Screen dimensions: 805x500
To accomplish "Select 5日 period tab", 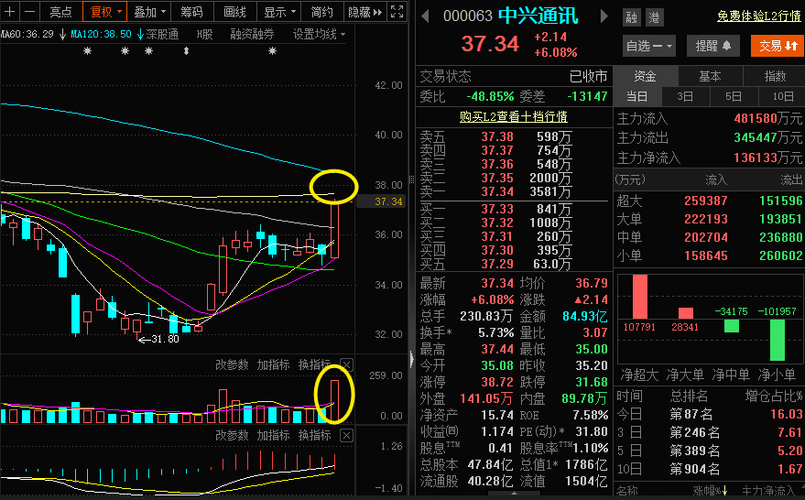I will (x=734, y=96).
